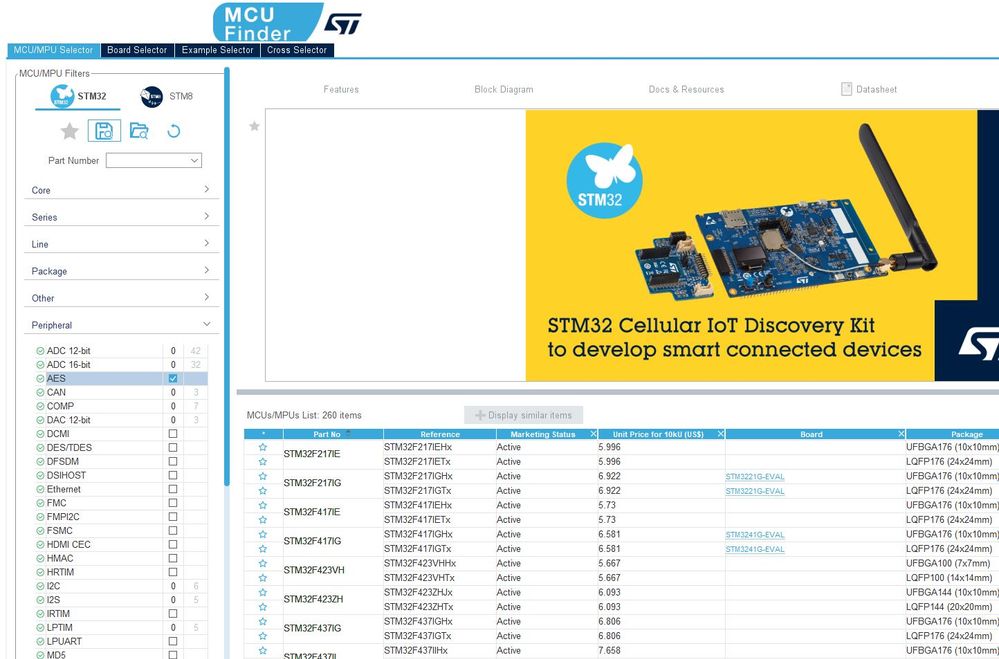The width and height of the screenshot is (999, 659).
Task: Open the Datasheet document icon
Action: pyautogui.click(x=846, y=89)
